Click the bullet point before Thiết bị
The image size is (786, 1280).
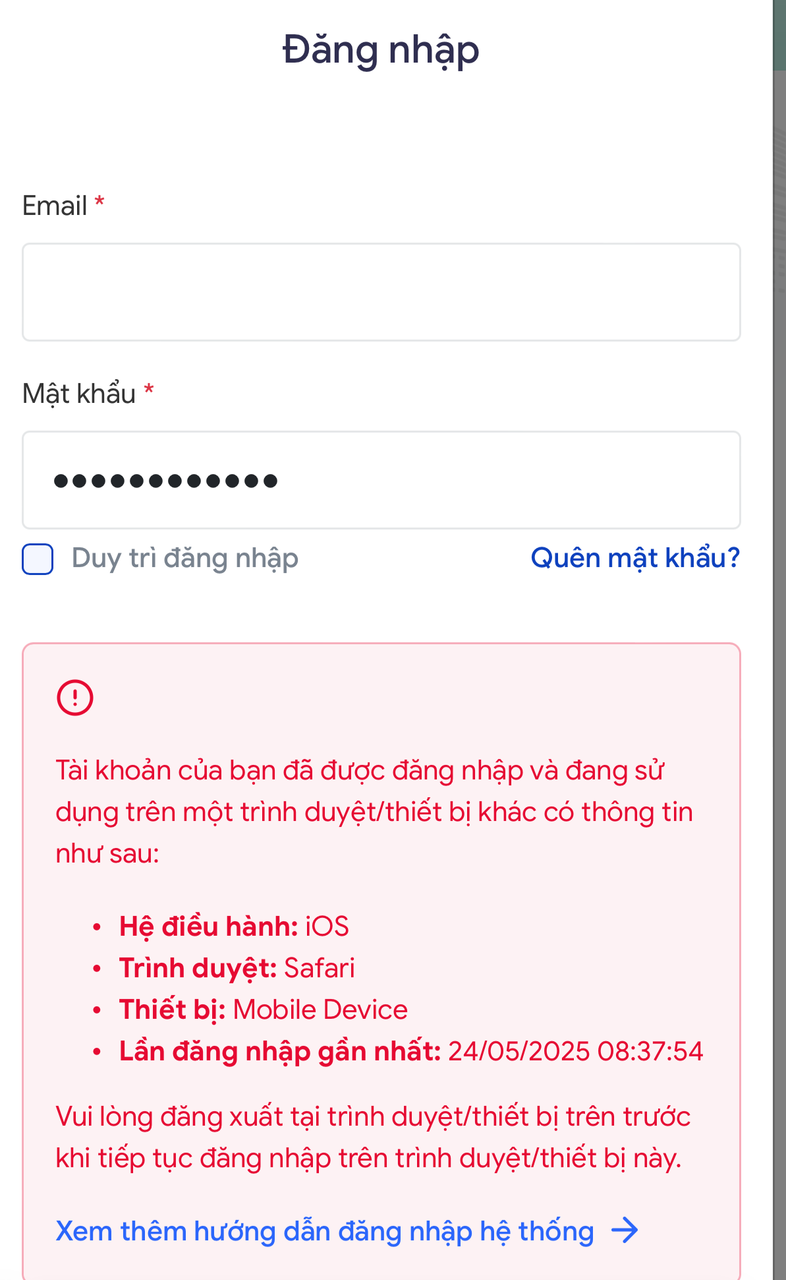[97, 1011]
